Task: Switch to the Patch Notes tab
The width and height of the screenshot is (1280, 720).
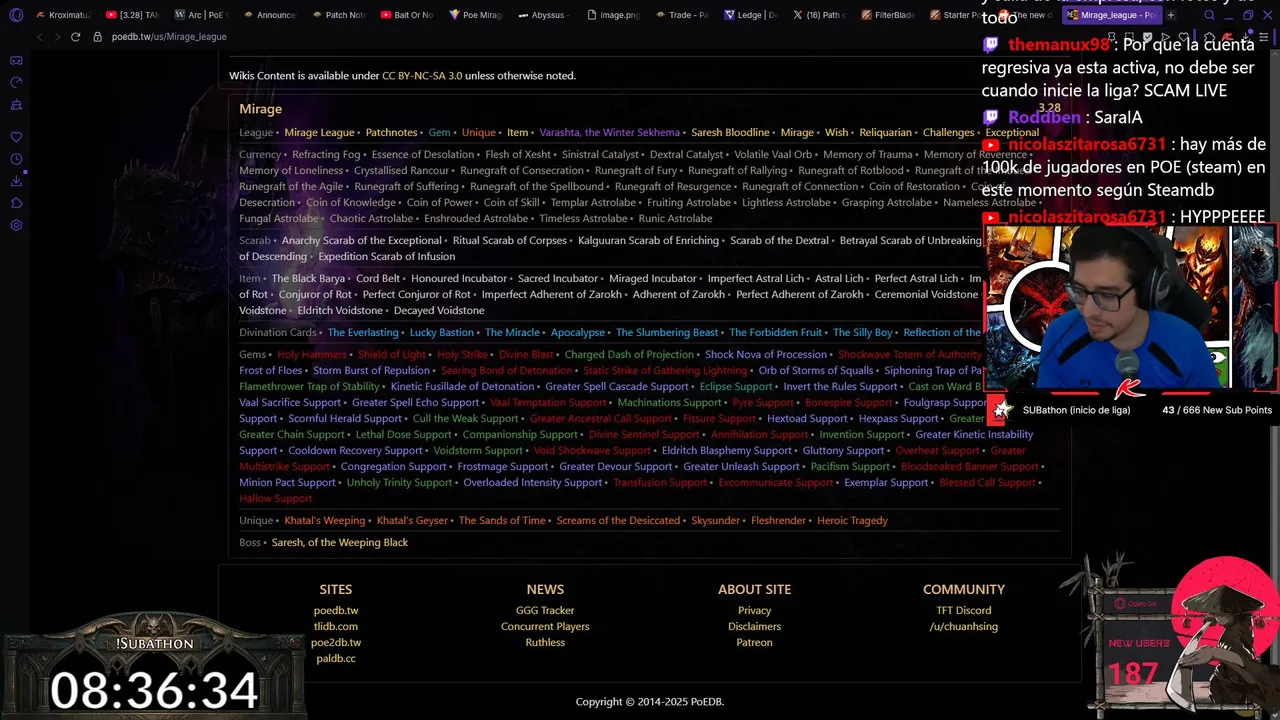Action: pos(338,15)
